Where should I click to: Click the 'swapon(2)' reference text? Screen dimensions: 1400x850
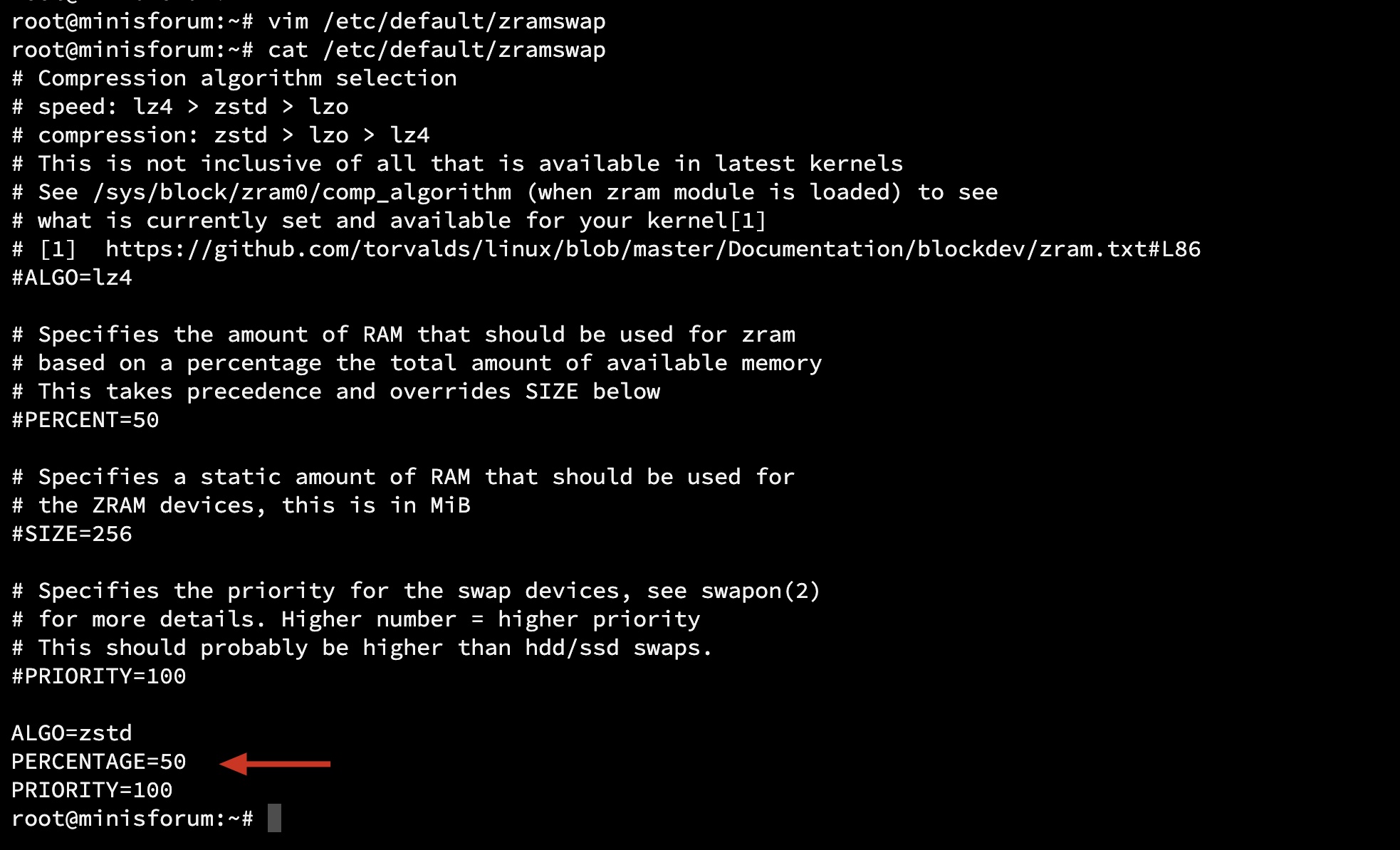761,591
